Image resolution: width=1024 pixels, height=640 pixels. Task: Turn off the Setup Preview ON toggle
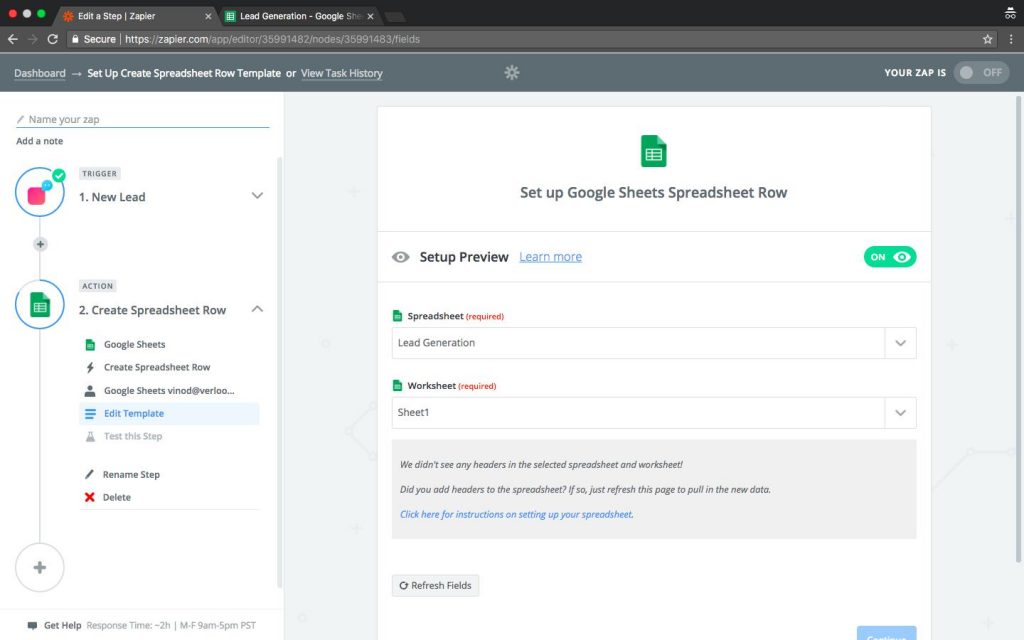pos(889,257)
